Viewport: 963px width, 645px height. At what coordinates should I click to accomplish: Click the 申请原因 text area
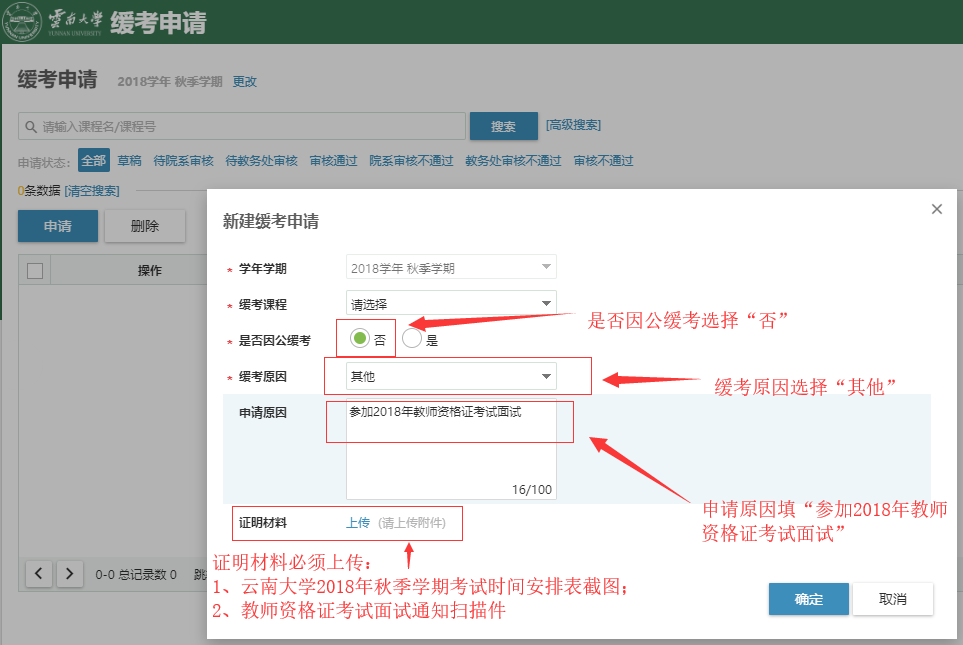450,450
